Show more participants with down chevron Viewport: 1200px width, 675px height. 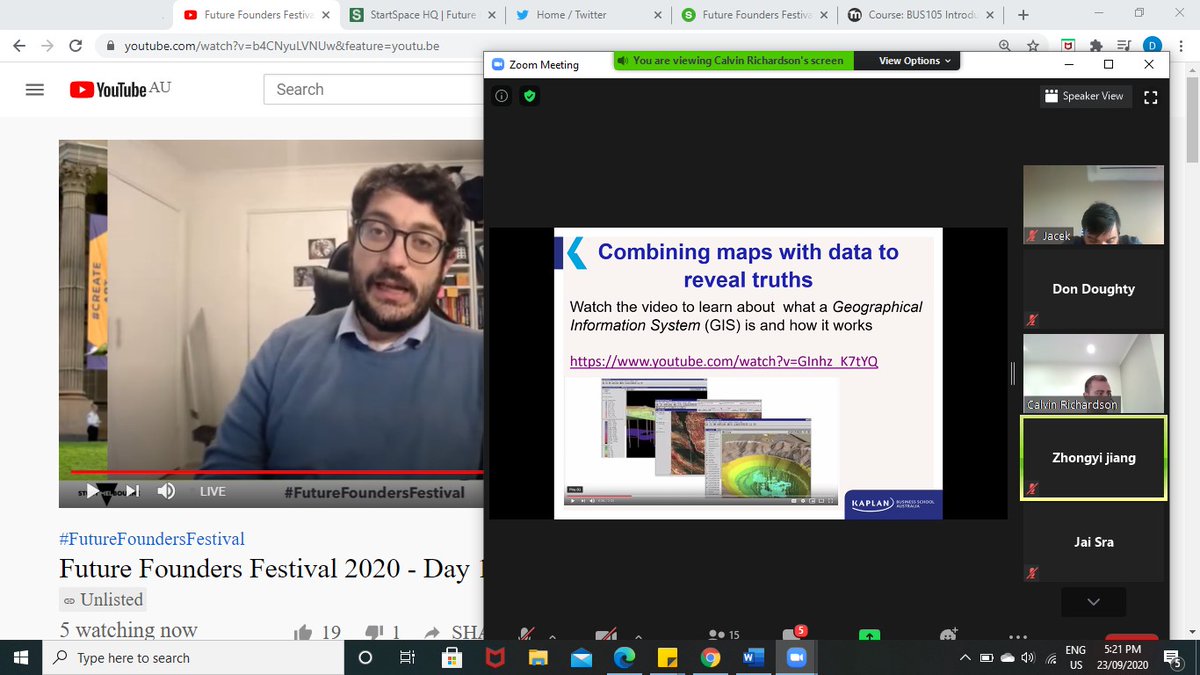tap(1093, 602)
